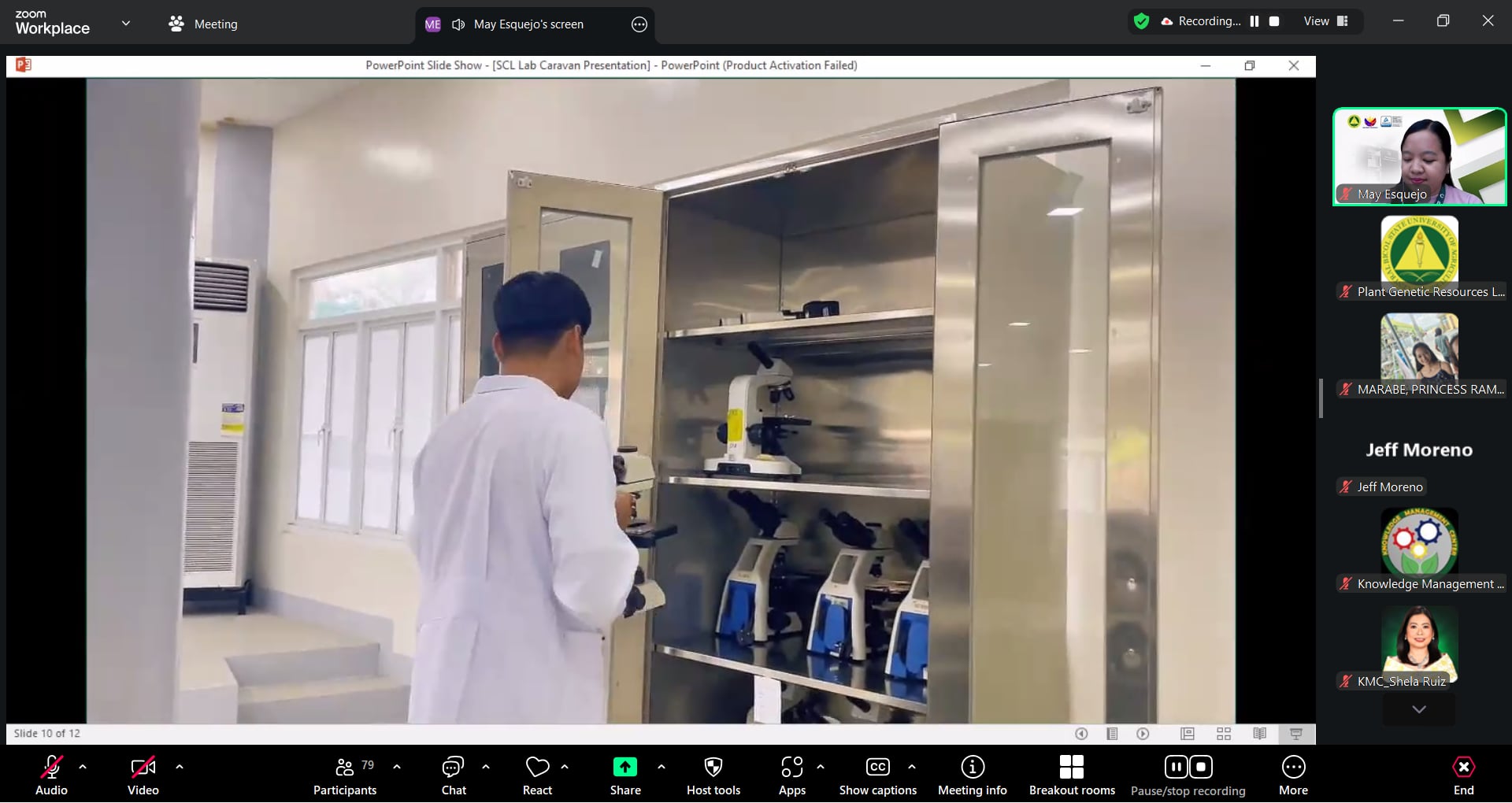Viewport: 1512px width, 803px height.
Task: Expand audio options arrow
Action: pyautogui.click(x=83, y=766)
